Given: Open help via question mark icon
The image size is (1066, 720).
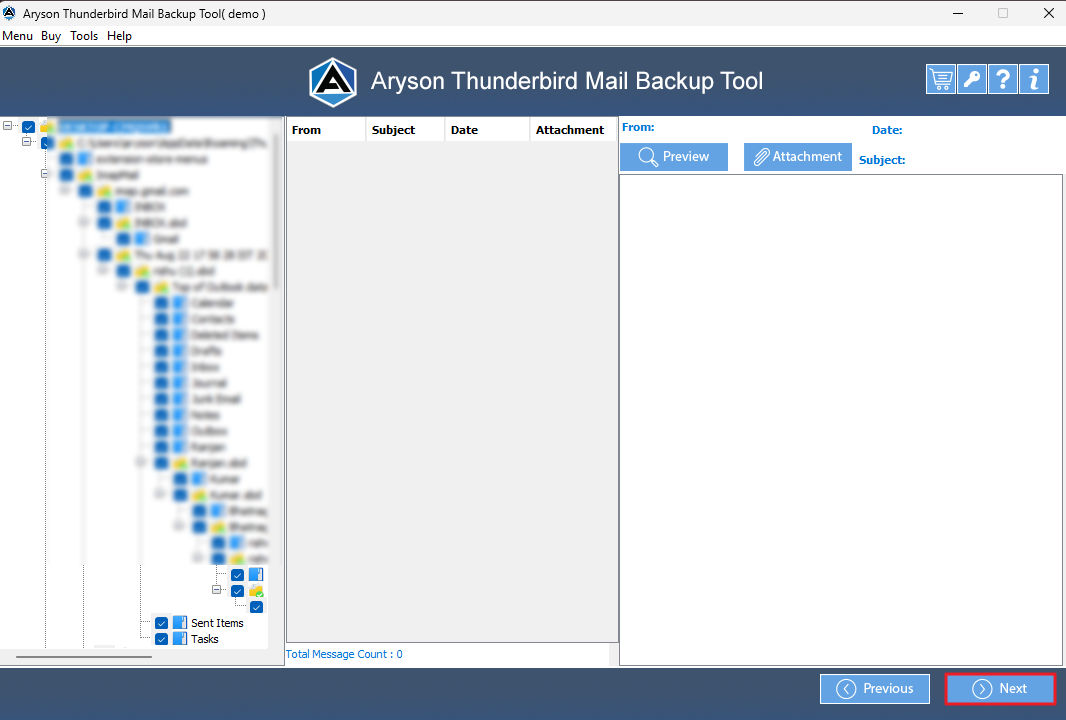Looking at the screenshot, I should [1003, 80].
